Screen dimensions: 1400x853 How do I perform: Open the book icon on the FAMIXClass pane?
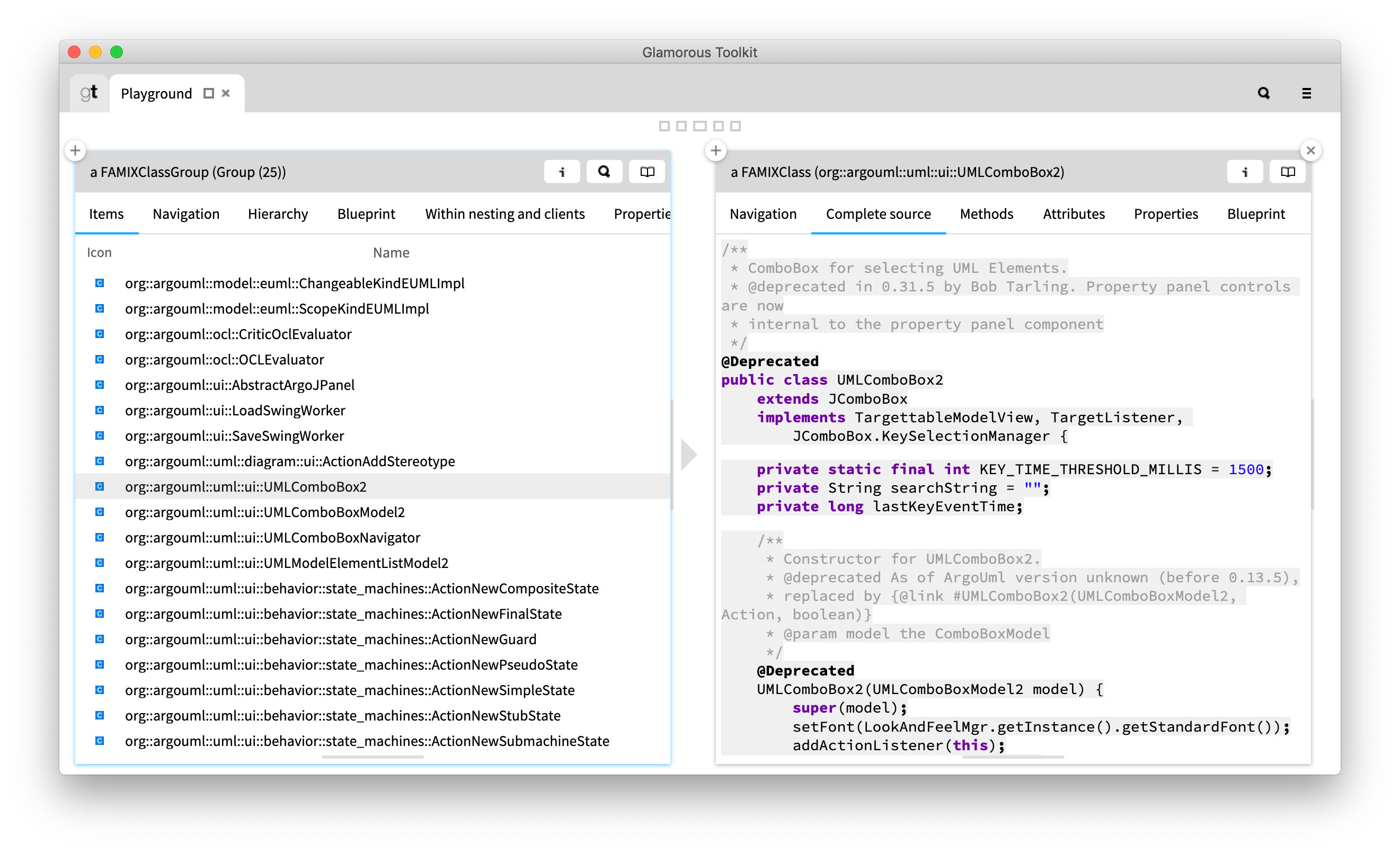coord(1288,172)
